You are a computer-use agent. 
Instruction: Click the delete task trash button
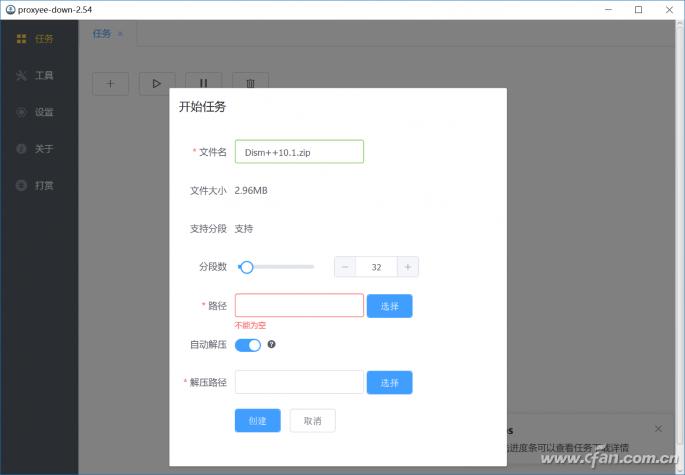pos(250,83)
